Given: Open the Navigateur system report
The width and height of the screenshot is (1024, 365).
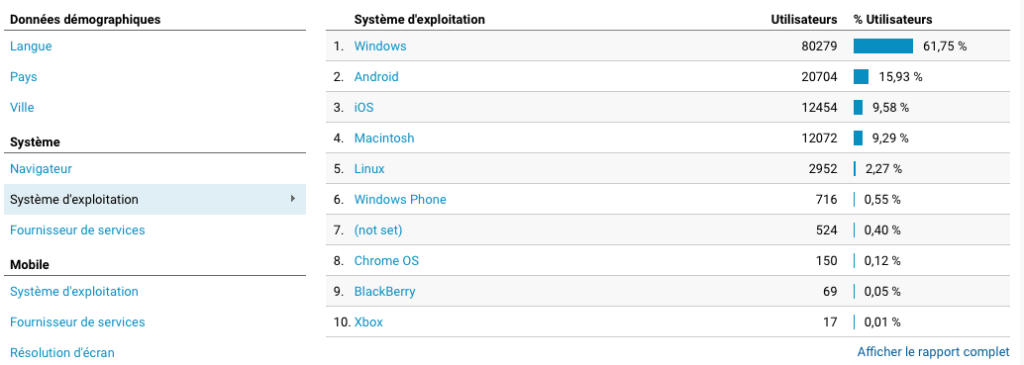Looking at the screenshot, I should 41,169.
